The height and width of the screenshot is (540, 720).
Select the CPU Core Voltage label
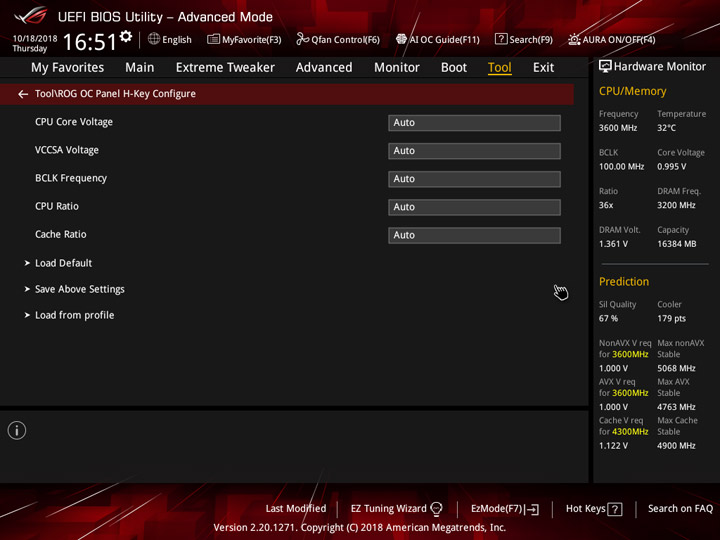point(74,122)
